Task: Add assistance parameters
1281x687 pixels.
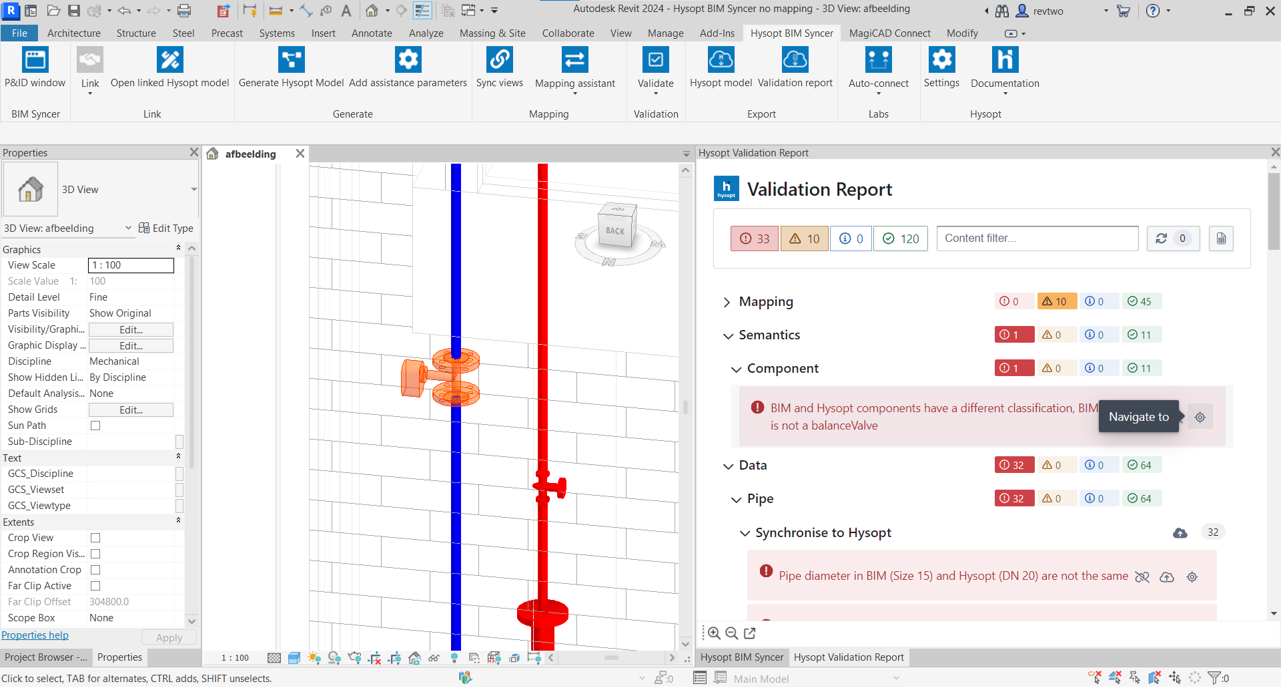Action: (x=408, y=69)
